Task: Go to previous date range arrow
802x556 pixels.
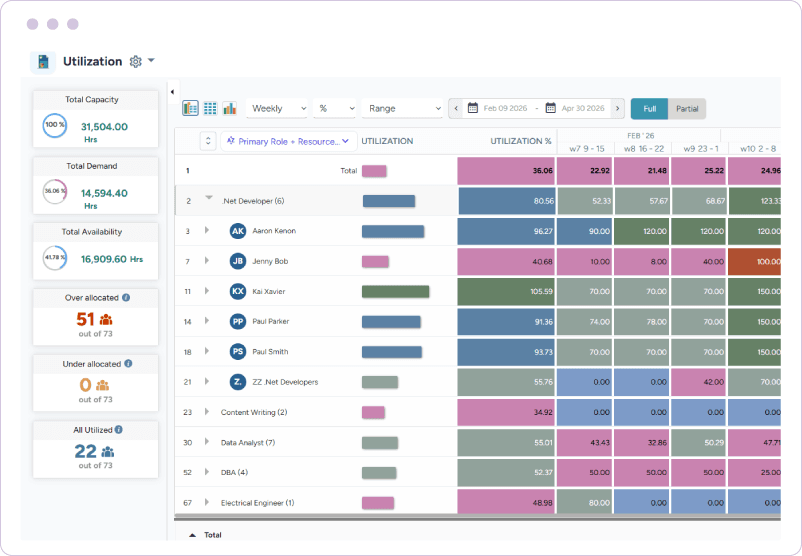Action: [456, 108]
